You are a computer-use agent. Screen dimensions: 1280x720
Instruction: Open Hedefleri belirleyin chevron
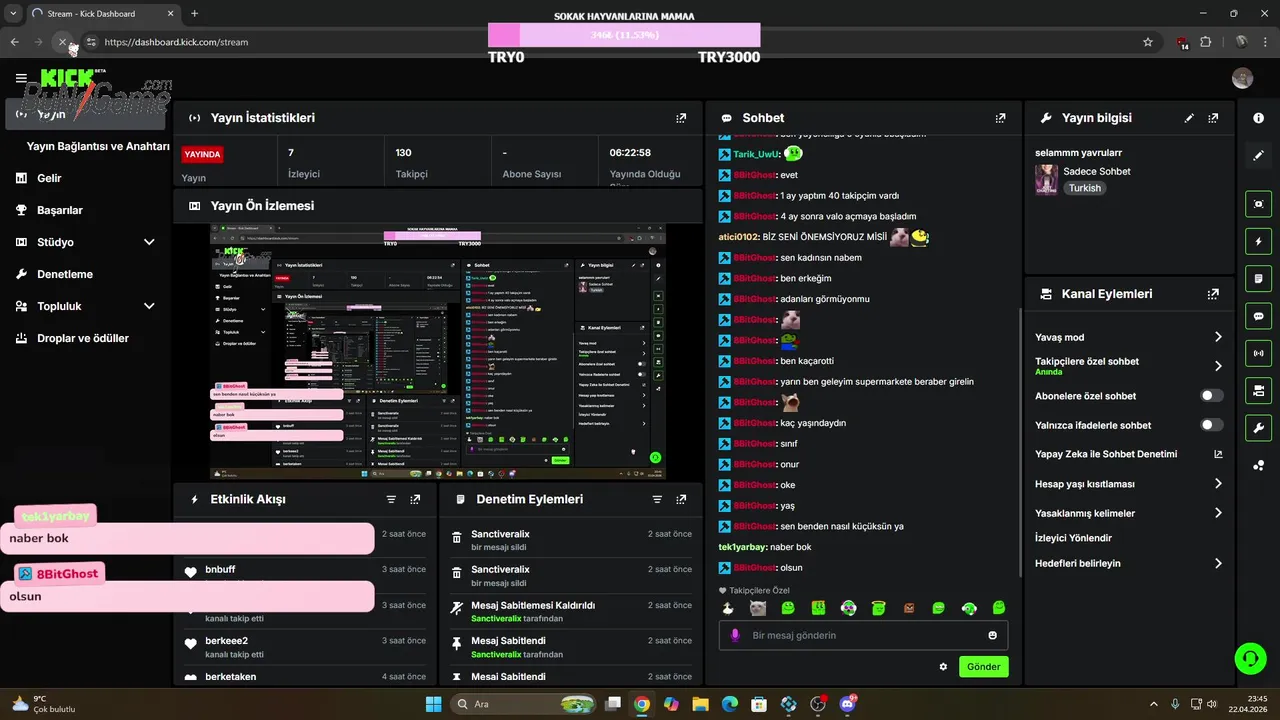1218,563
